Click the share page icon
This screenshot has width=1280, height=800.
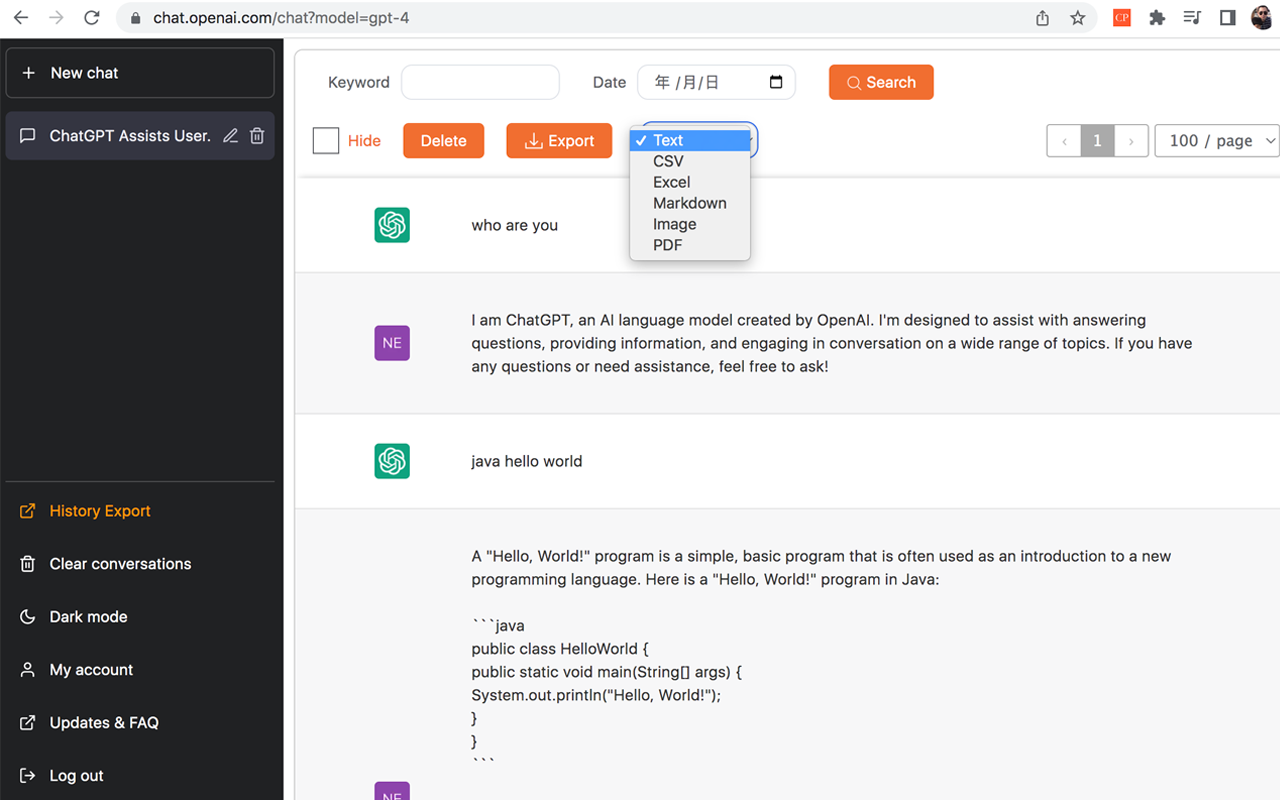(x=1042, y=18)
